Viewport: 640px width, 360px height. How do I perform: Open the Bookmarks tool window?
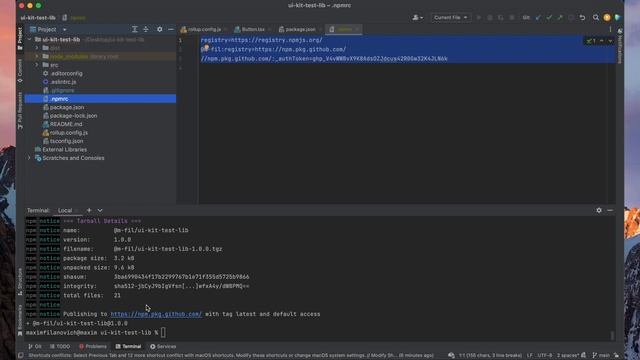click(20, 320)
